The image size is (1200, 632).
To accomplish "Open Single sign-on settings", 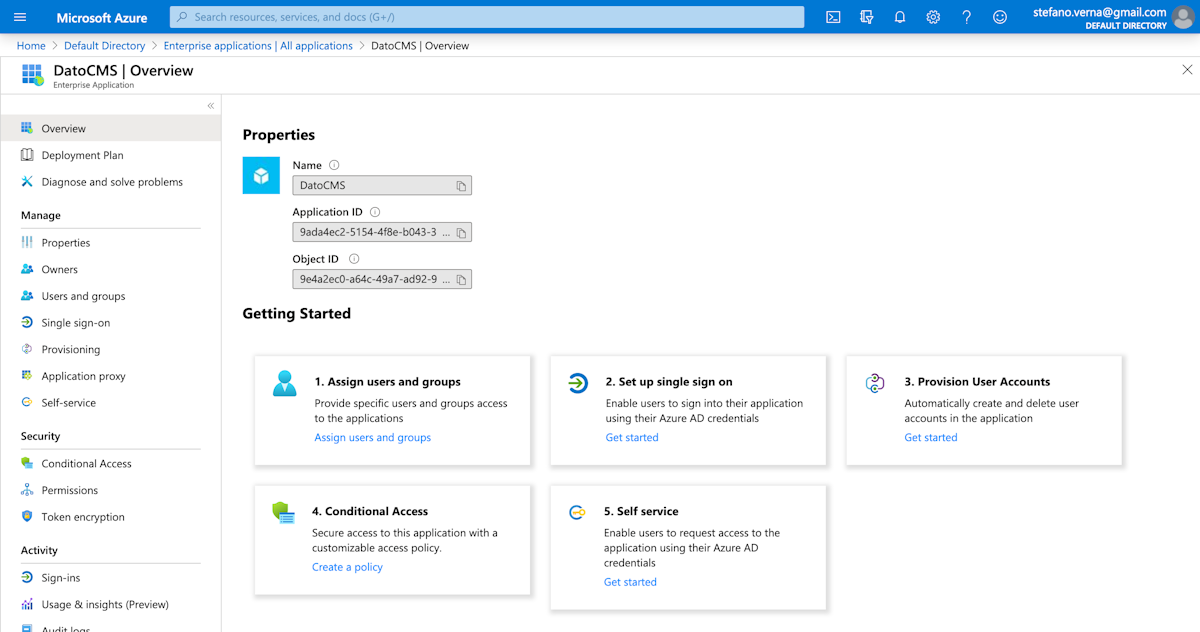I will (x=75, y=322).
